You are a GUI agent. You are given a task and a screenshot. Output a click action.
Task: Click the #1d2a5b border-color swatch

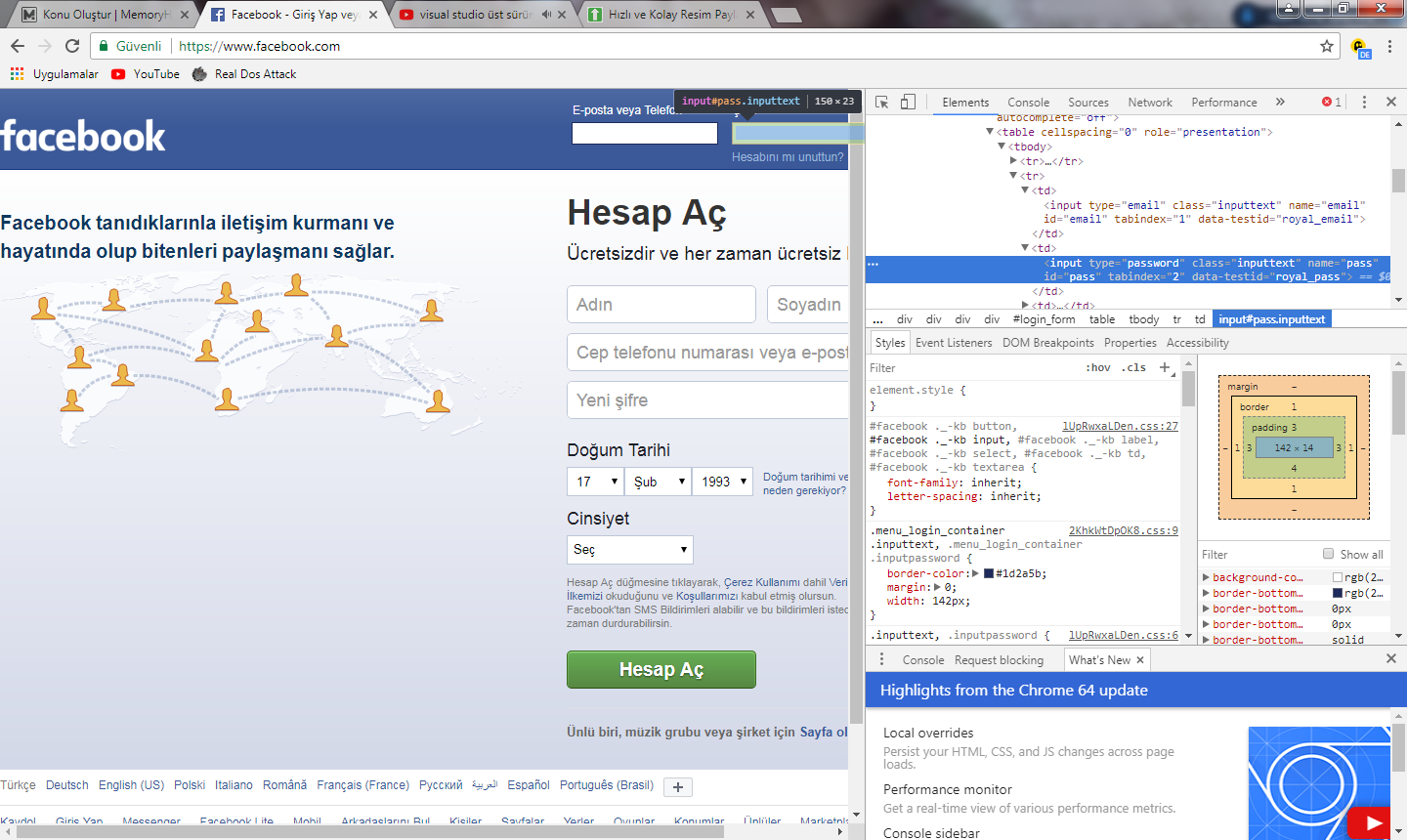pos(989,573)
